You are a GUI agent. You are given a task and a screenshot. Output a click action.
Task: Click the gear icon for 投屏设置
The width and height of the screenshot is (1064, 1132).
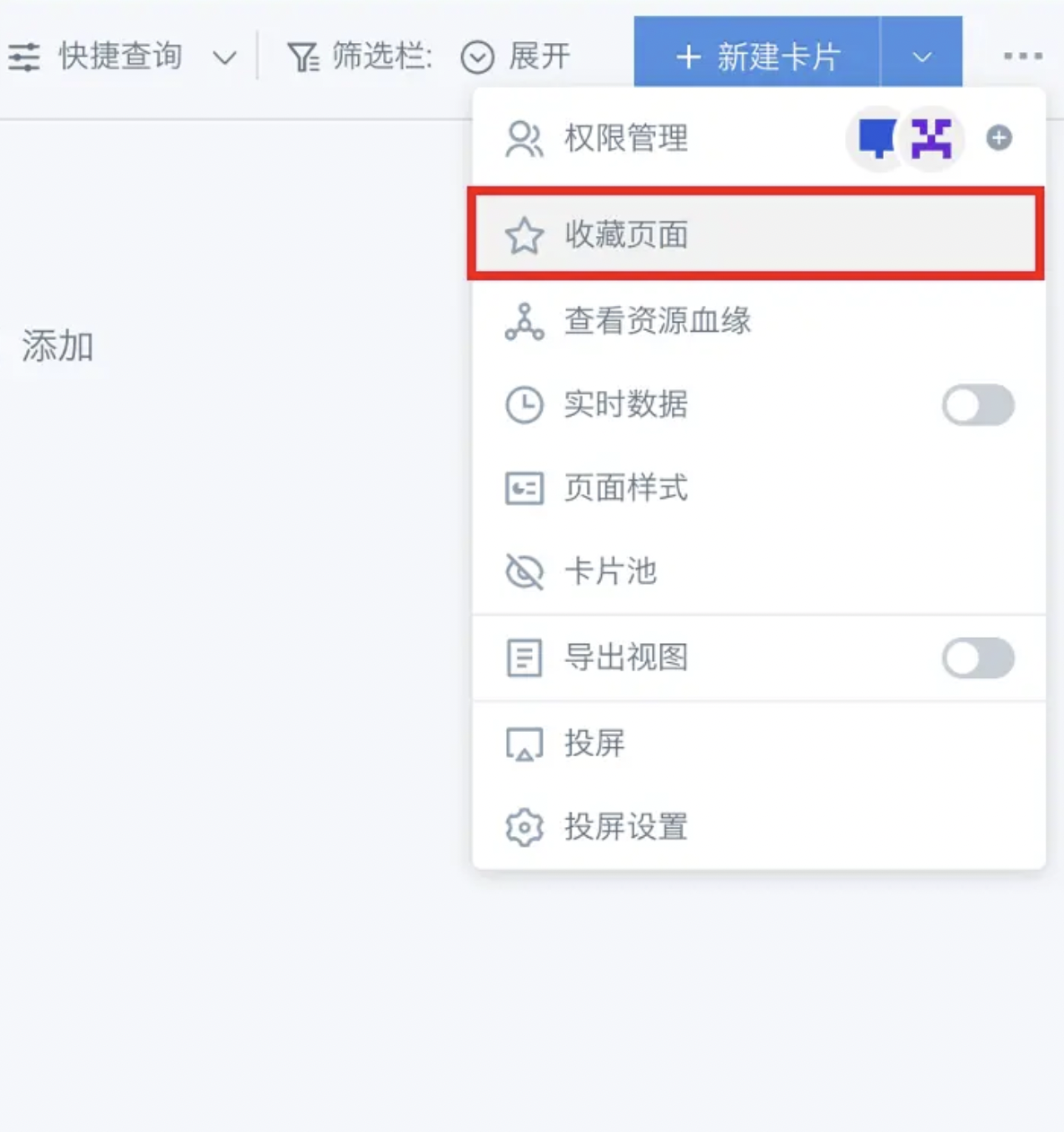tap(524, 827)
